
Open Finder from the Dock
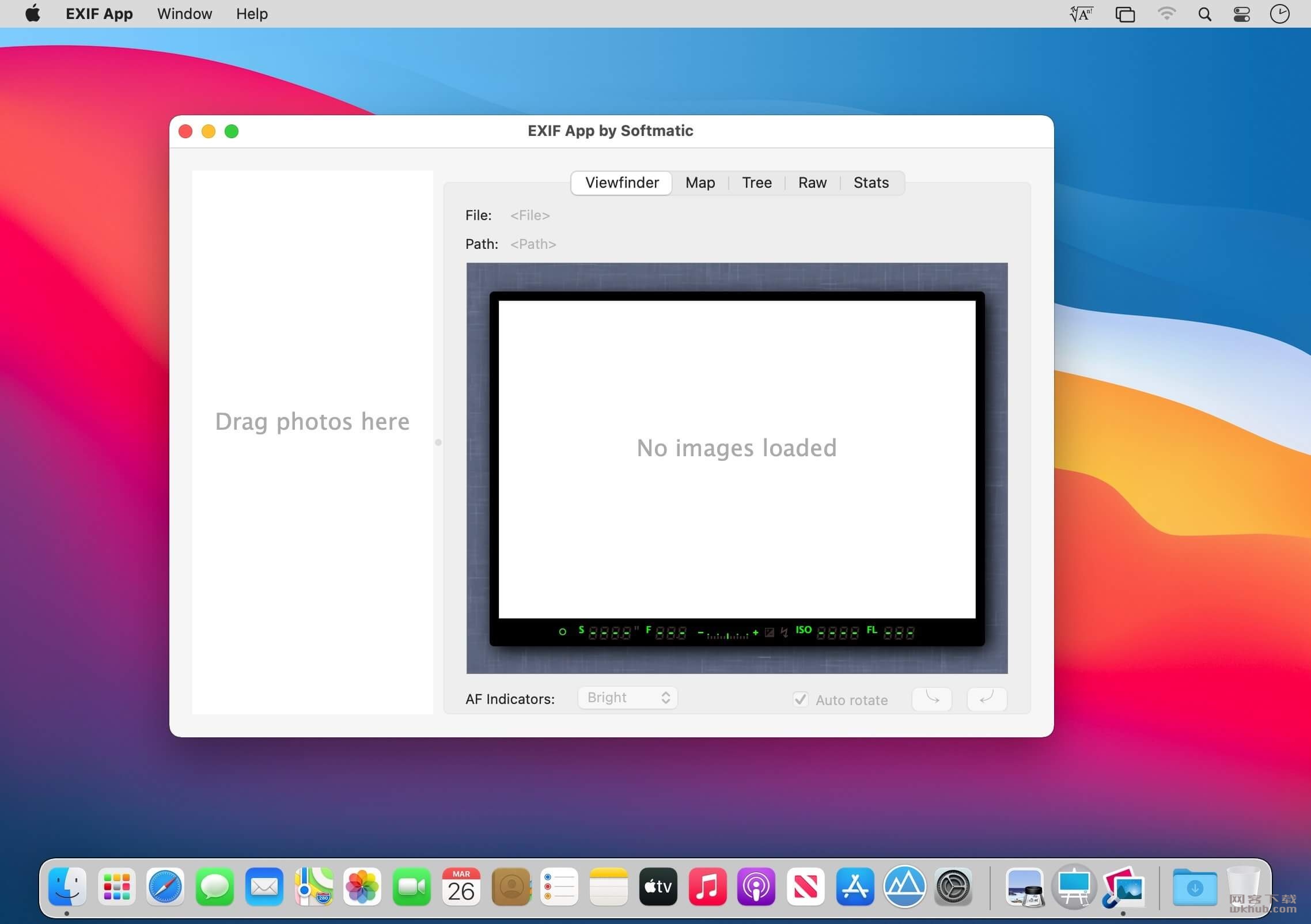(67, 886)
